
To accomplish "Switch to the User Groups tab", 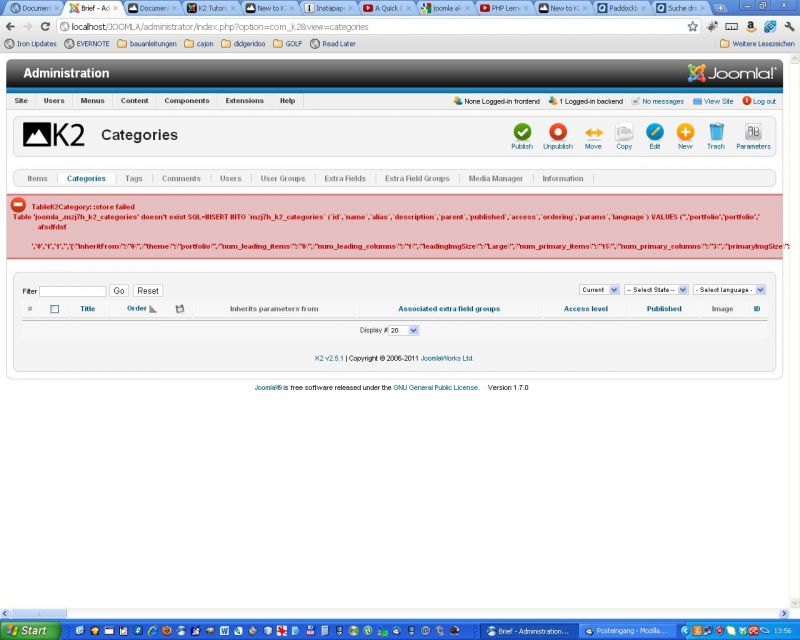I will [x=283, y=179].
